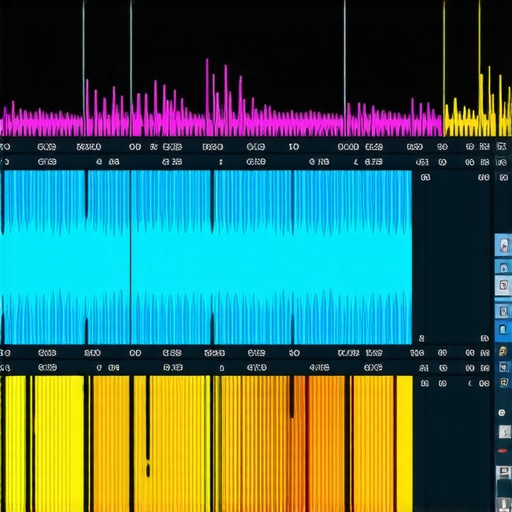Select the magenta spectrum waveform display
512x512 pixels.
tap(221, 98)
